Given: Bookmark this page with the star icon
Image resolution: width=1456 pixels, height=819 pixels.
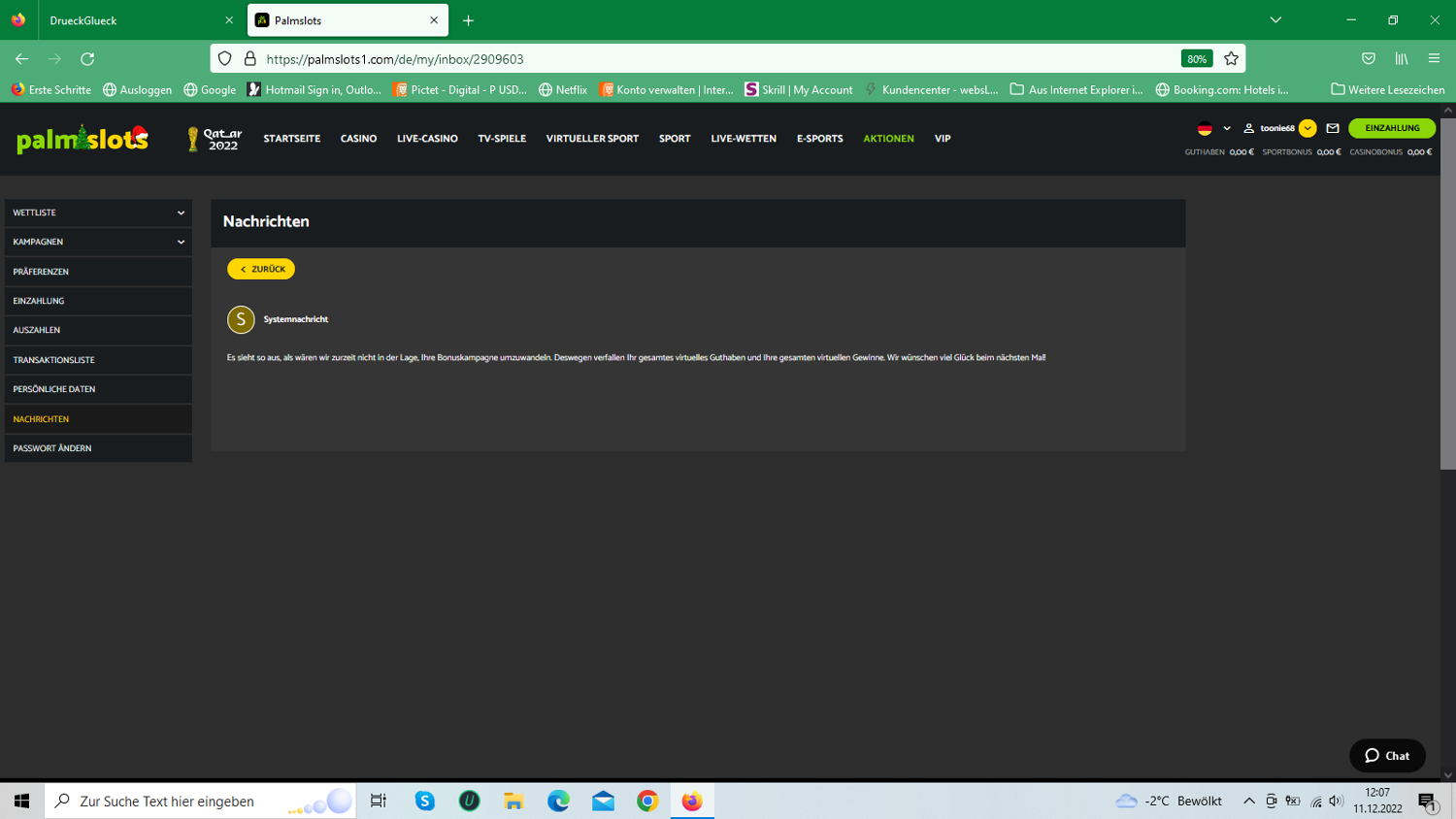Looking at the screenshot, I should click(x=1231, y=59).
